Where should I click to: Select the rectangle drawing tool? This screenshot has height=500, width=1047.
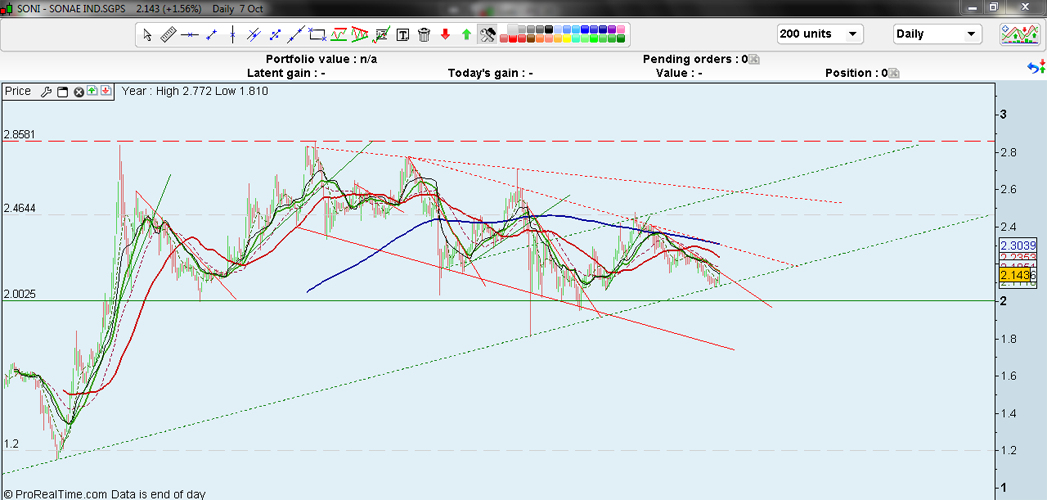click(317, 34)
